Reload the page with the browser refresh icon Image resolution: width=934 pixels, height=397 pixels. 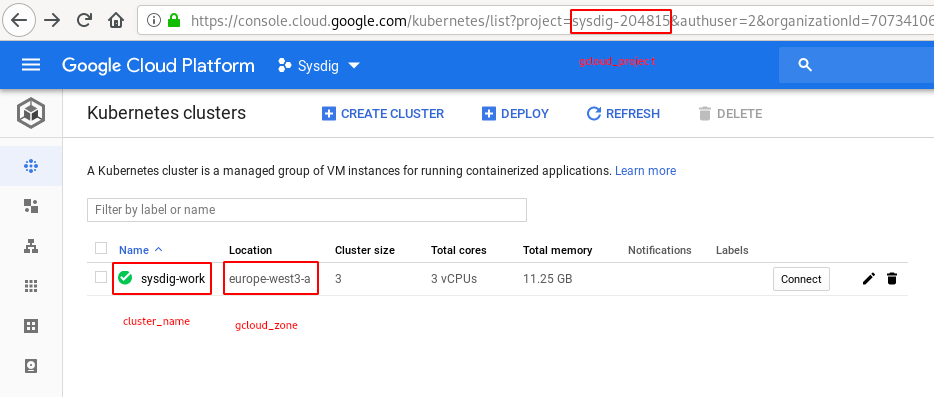85,20
